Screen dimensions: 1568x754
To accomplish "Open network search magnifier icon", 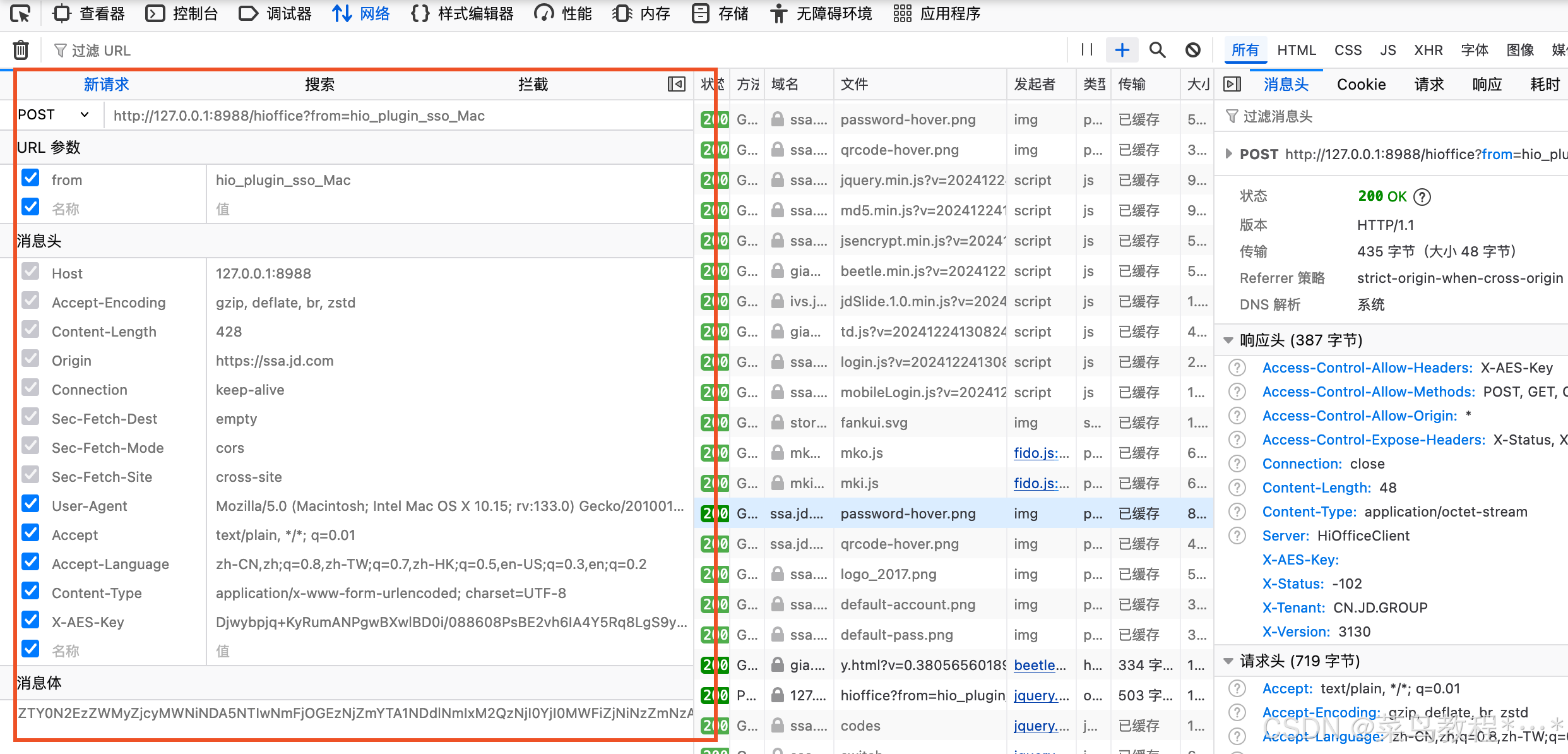I will (x=1157, y=50).
